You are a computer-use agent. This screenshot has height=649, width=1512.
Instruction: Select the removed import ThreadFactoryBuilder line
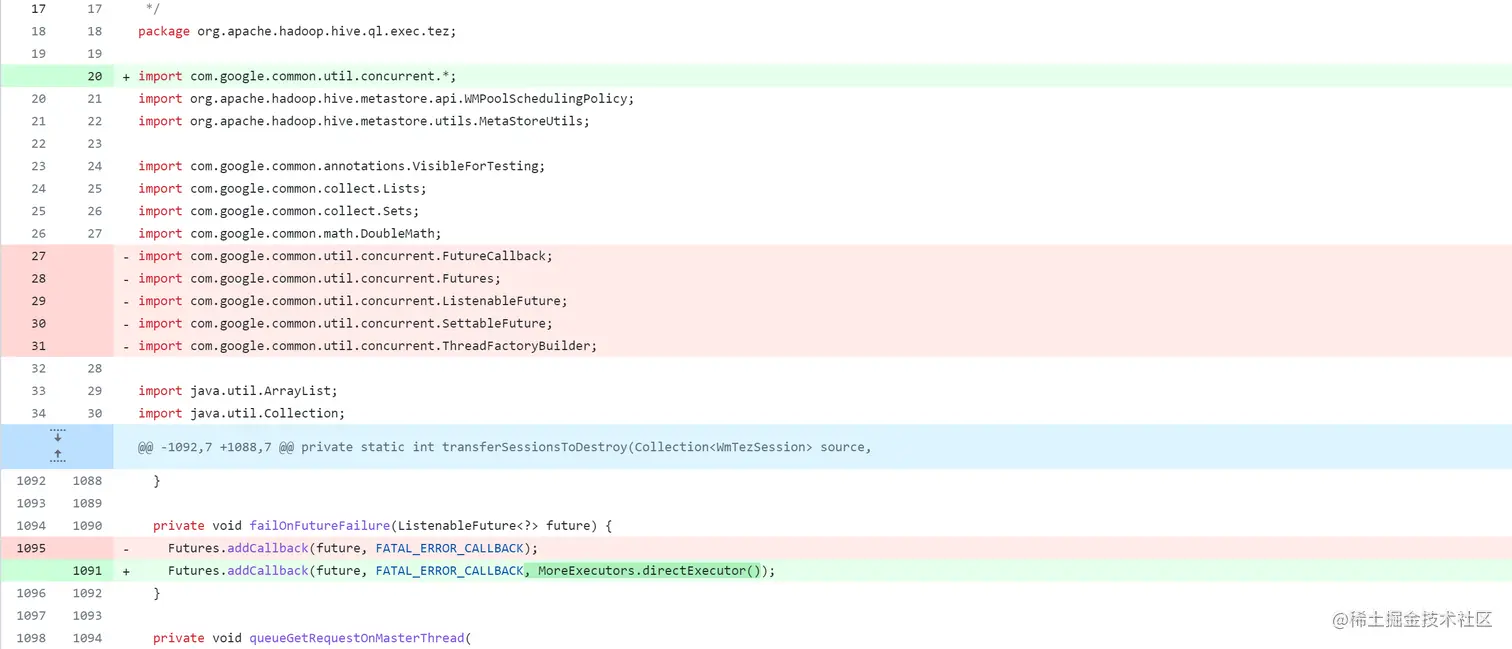coord(367,346)
